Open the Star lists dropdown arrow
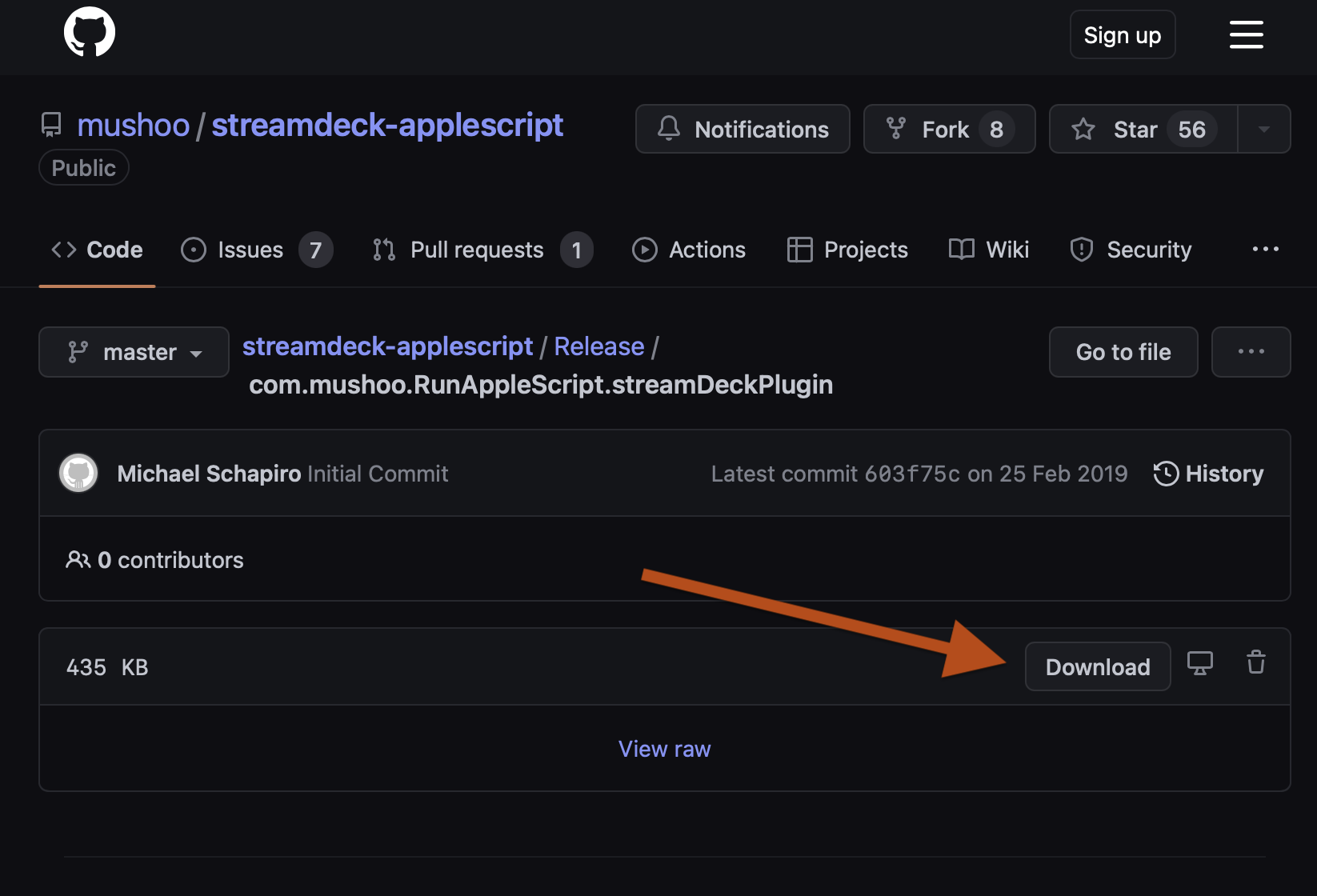Image resolution: width=1317 pixels, height=896 pixels. pos(1264,129)
